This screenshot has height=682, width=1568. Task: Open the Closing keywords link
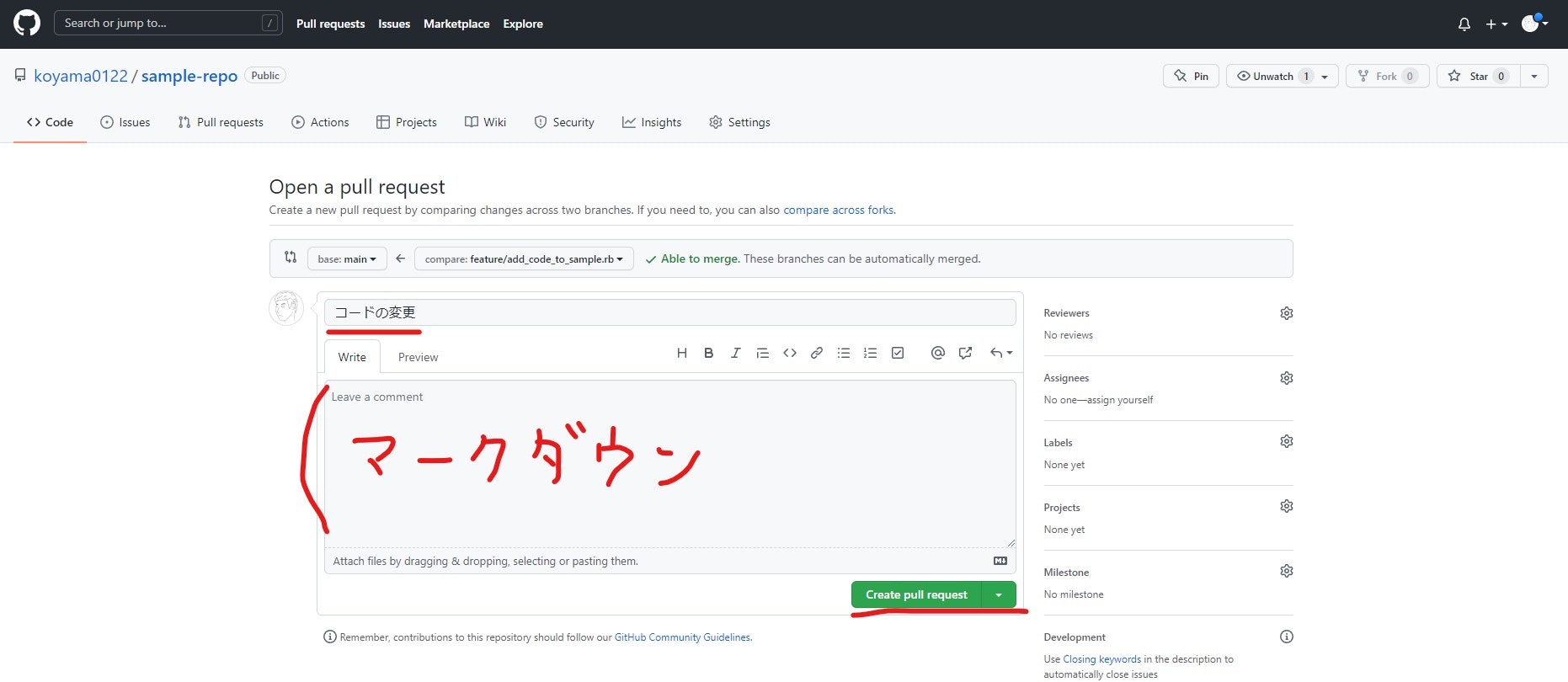point(1101,659)
